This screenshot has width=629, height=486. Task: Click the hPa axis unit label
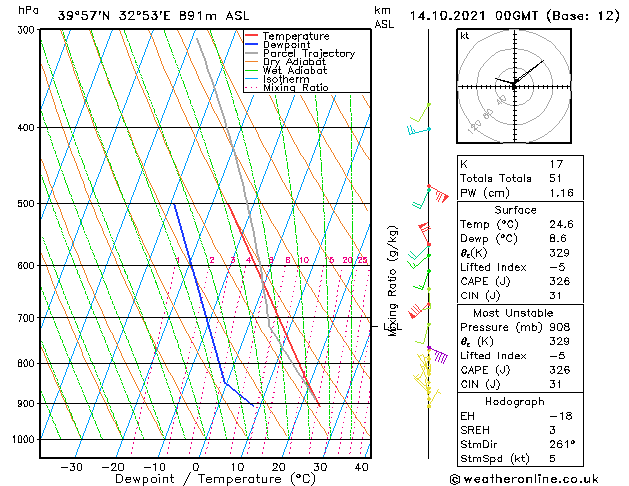click(28, 10)
